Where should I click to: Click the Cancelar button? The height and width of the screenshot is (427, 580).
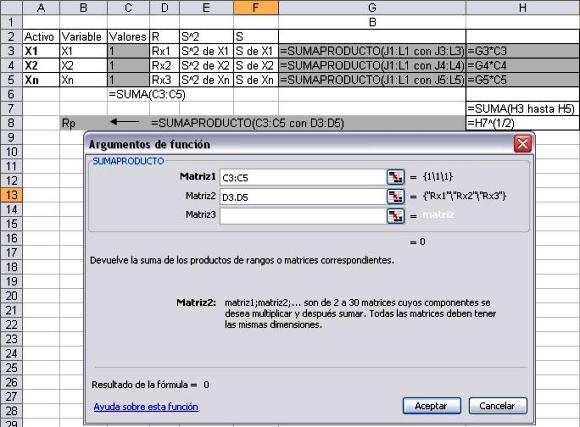(498, 406)
